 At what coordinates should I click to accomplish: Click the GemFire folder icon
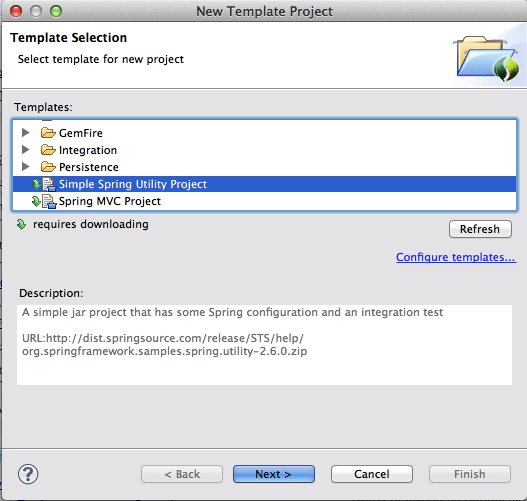coord(48,133)
